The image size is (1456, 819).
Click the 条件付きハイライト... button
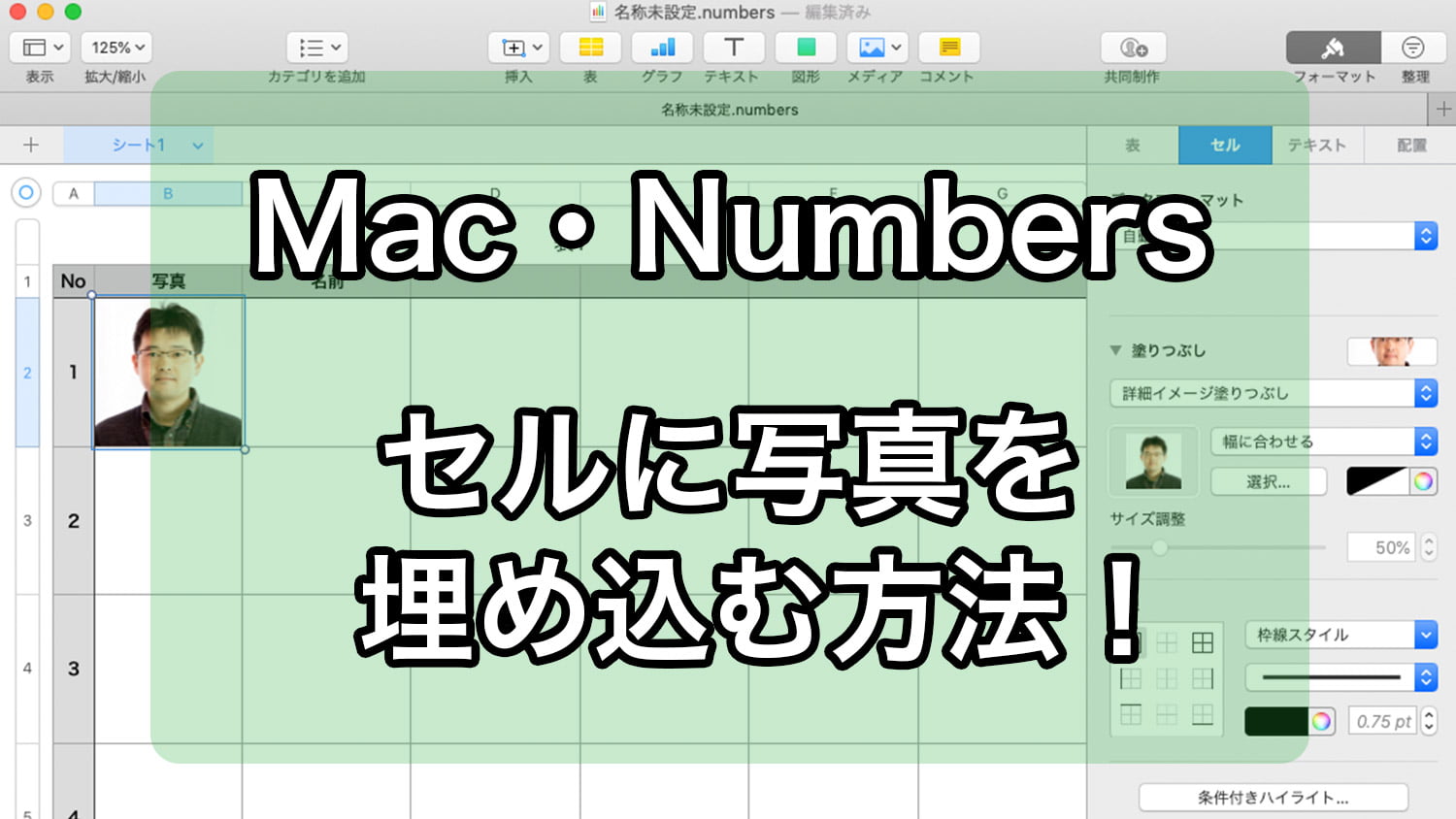(1274, 798)
